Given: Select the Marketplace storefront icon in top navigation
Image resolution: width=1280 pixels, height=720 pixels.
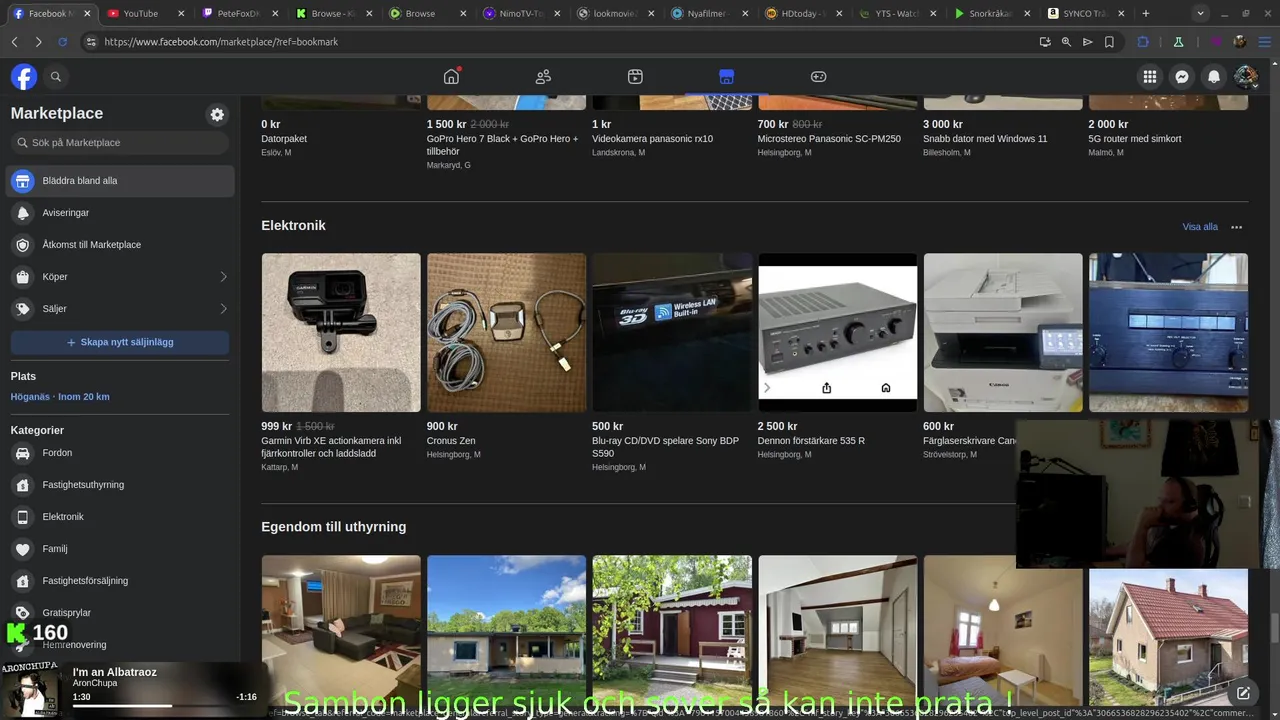Looking at the screenshot, I should coord(726,77).
